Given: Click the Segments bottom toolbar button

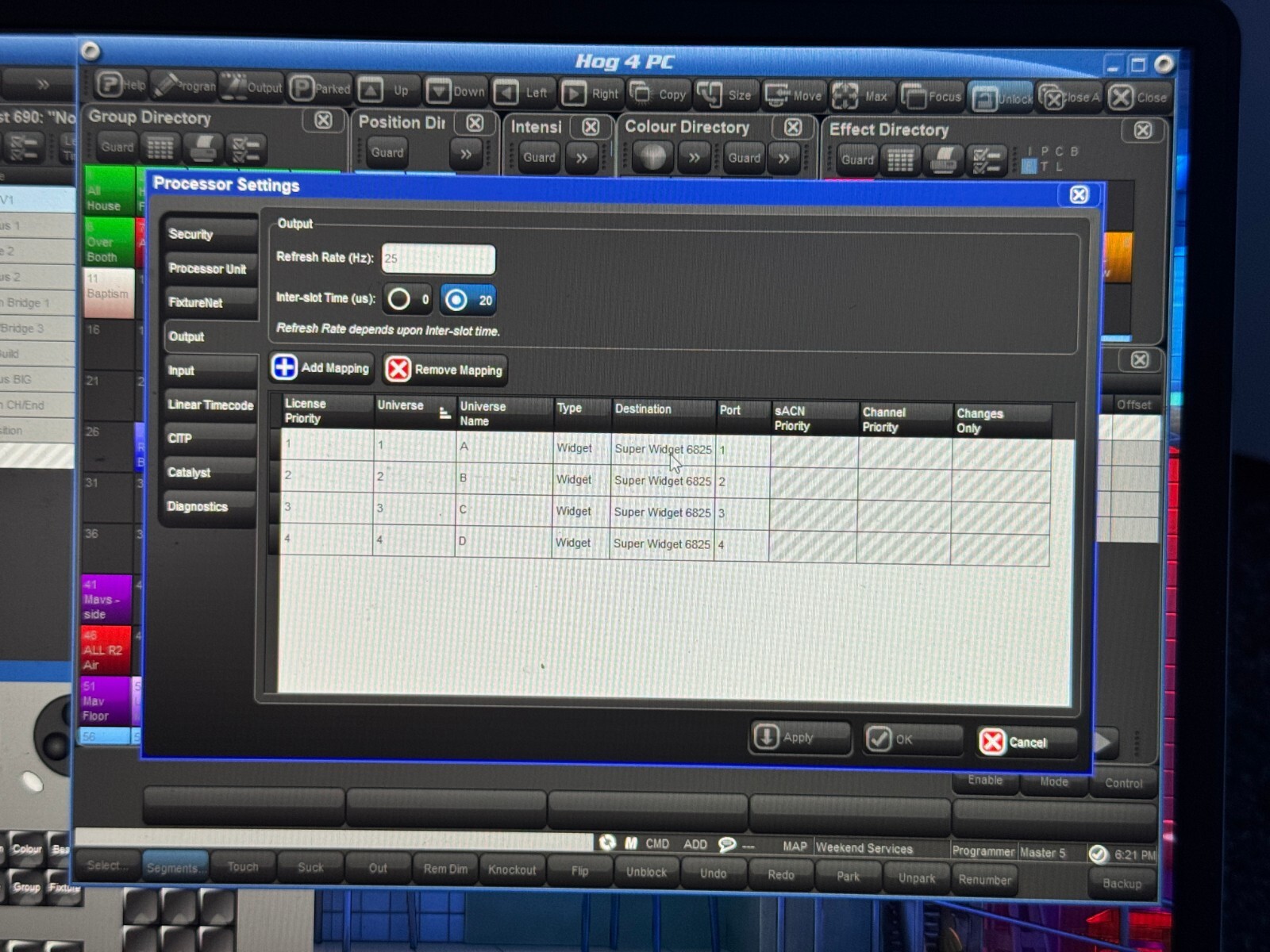Looking at the screenshot, I should tap(175, 868).
